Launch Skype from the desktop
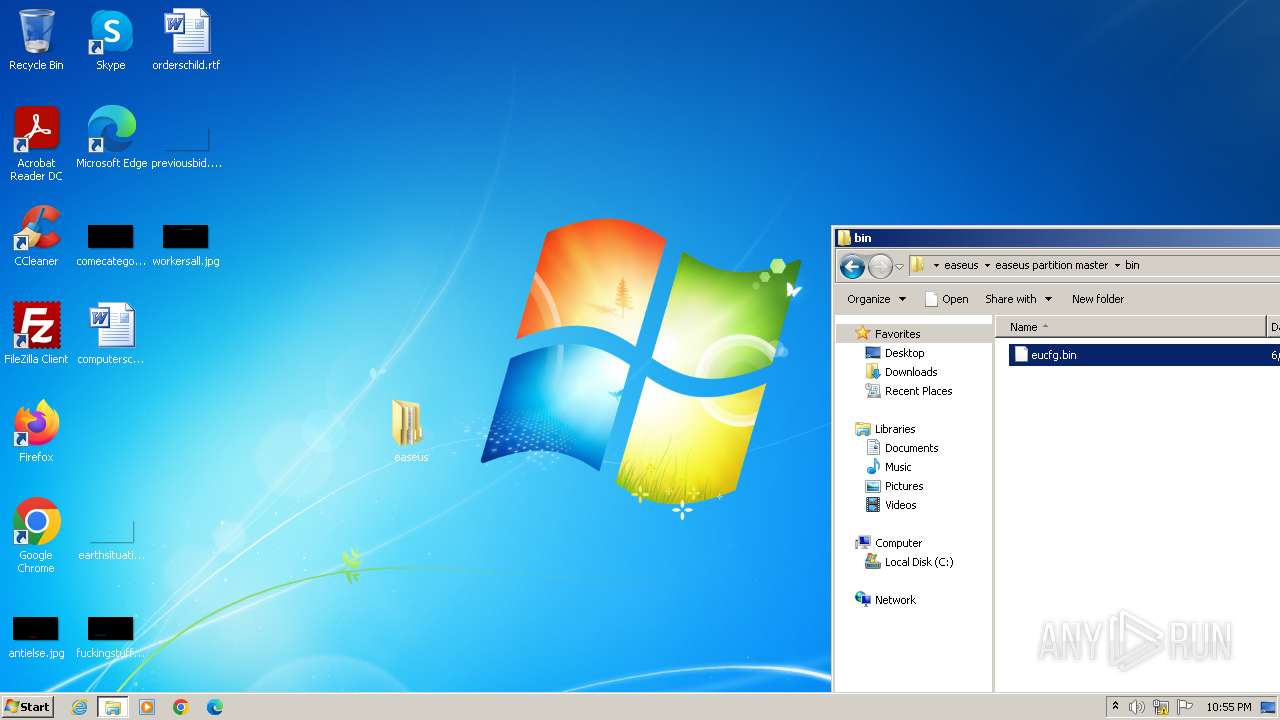1280x720 pixels. point(110,40)
